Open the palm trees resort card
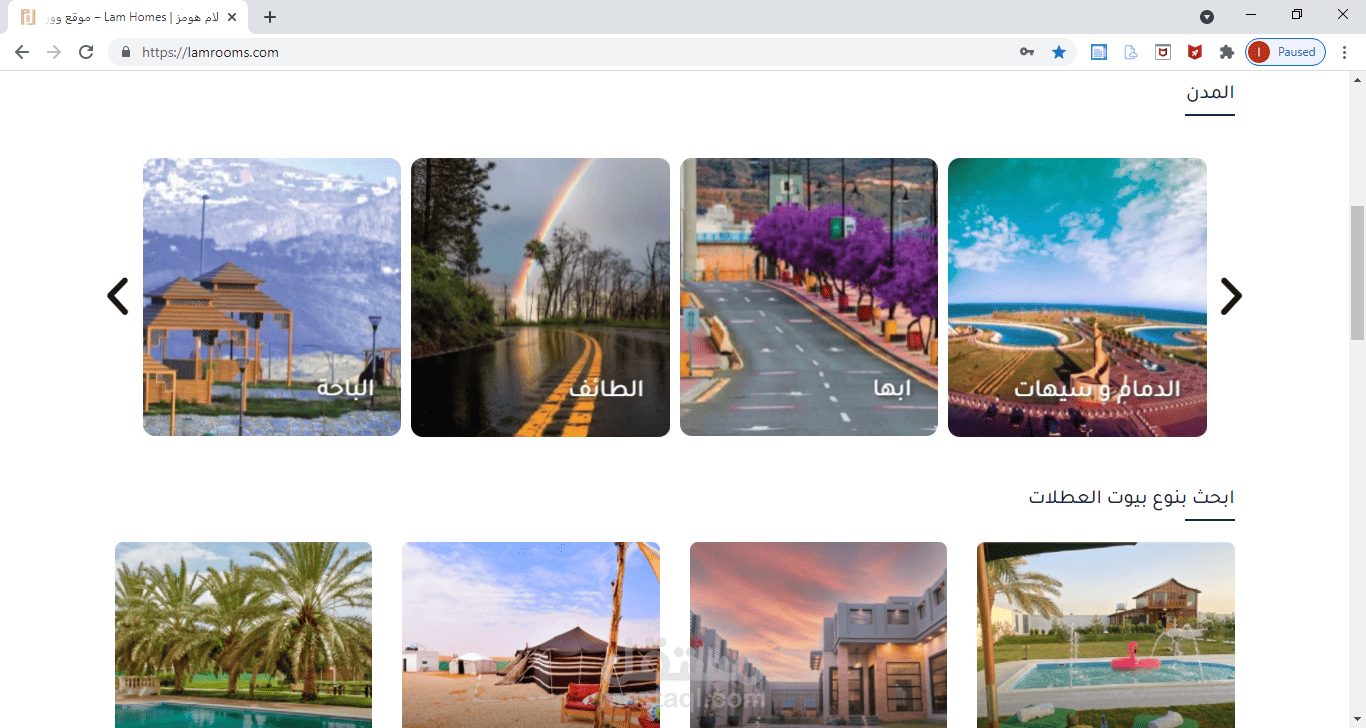 (243, 635)
